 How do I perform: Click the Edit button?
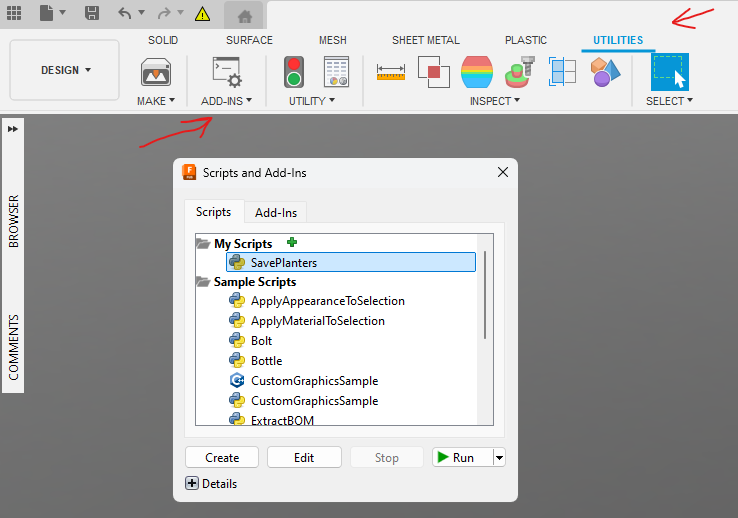point(304,457)
